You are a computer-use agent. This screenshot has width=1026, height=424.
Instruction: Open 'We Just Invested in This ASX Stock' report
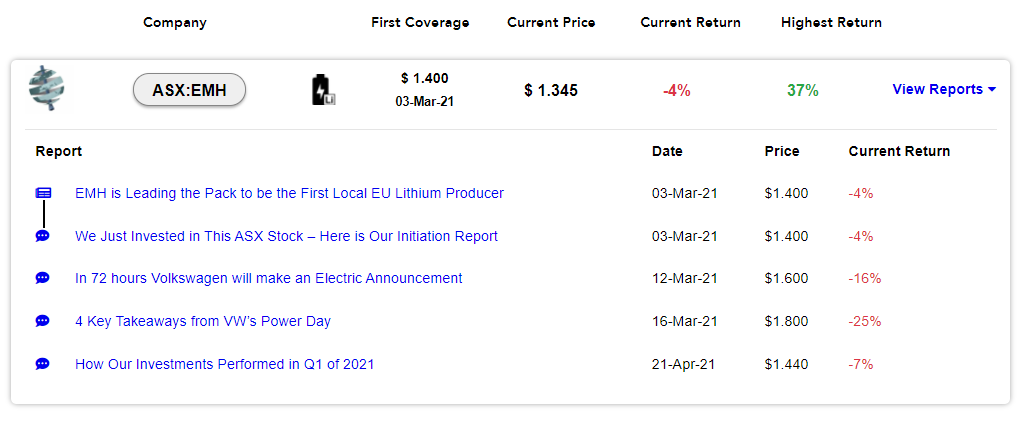[287, 236]
